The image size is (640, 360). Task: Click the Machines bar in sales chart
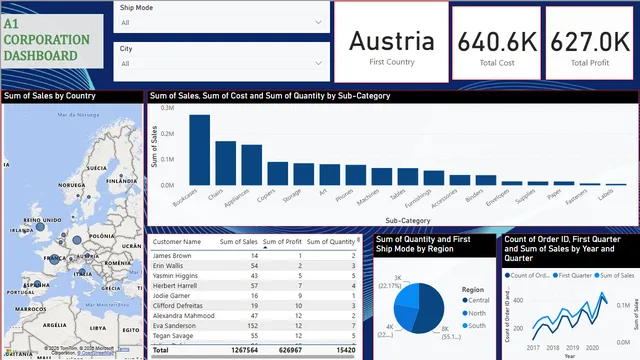(x=382, y=177)
